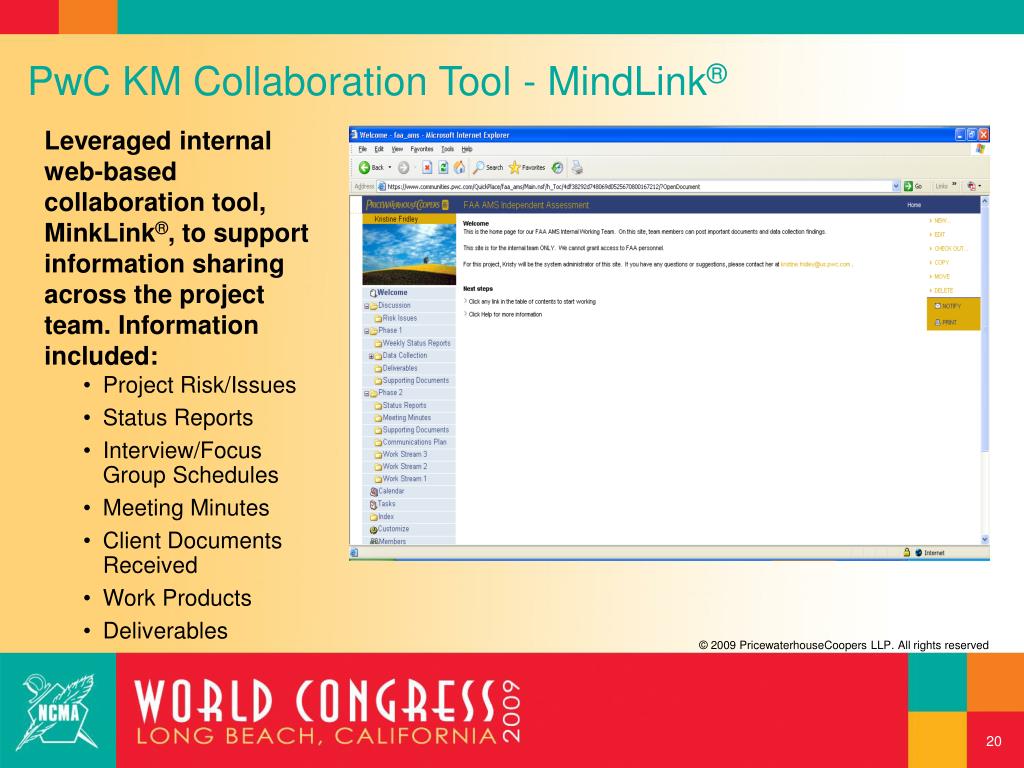Click the Home house icon in toolbar
The image size is (1024, 768).
click(459, 168)
